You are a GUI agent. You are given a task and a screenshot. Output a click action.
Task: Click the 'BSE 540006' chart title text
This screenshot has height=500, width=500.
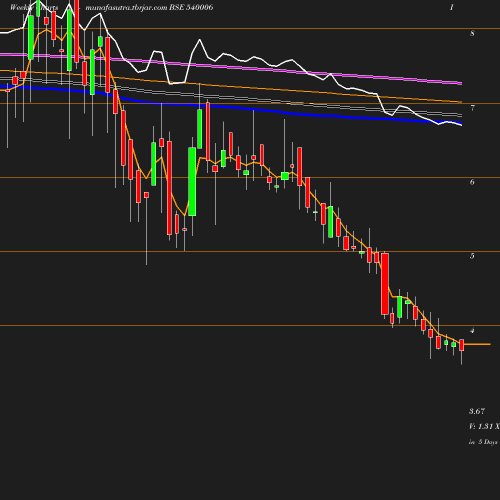click(191, 7)
